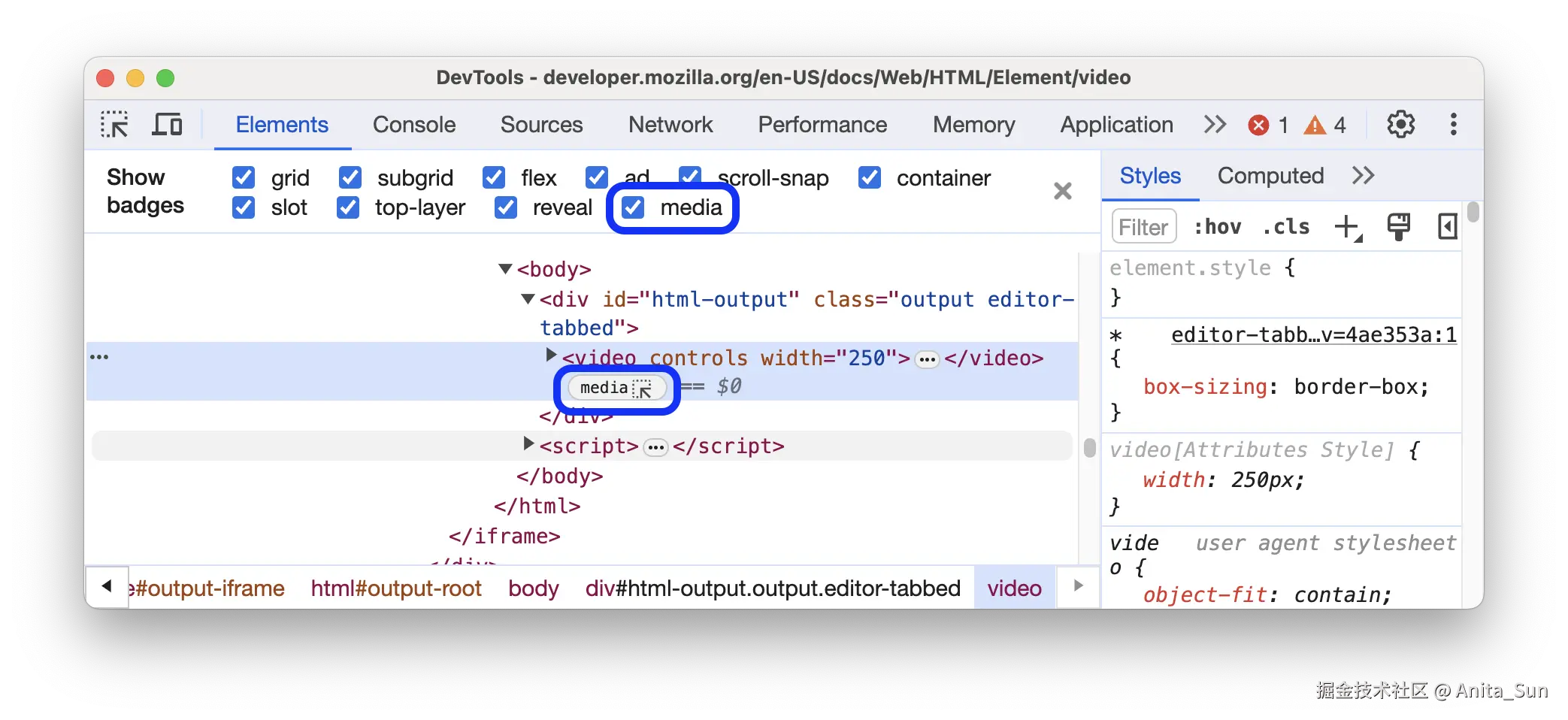Expand the script element node
1568x720 pixels.
(x=528, y=443)
